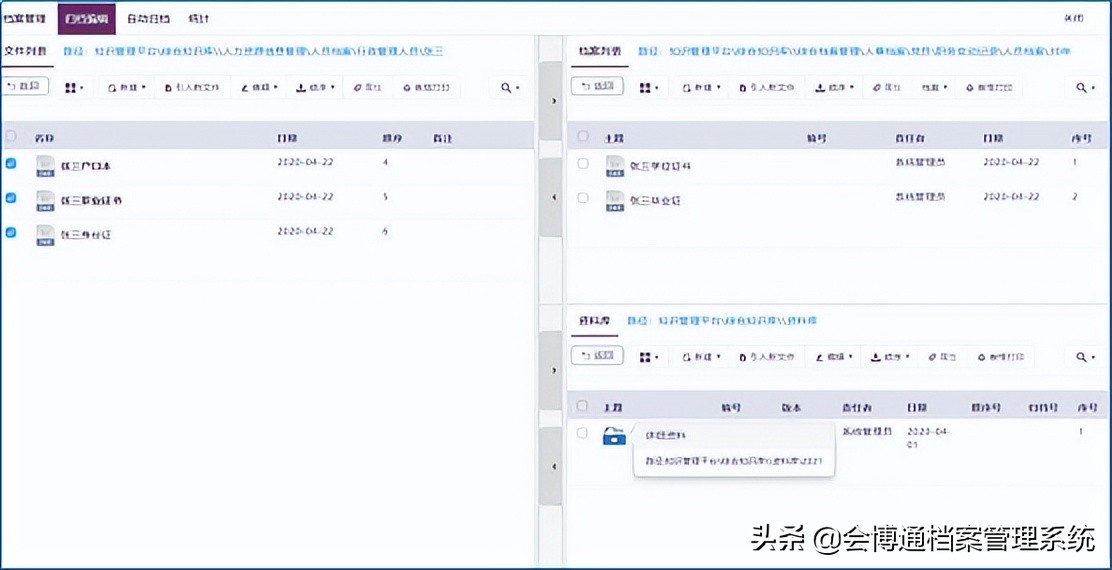Screen dimensions: 1112x570
Task: Open the grid view dropdown in the file list toolbar
Action: [74, 88]
